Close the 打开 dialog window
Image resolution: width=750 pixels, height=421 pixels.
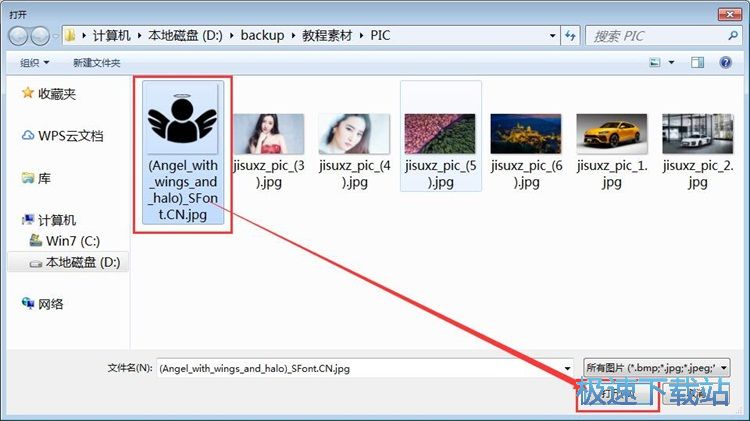point(730,14)
